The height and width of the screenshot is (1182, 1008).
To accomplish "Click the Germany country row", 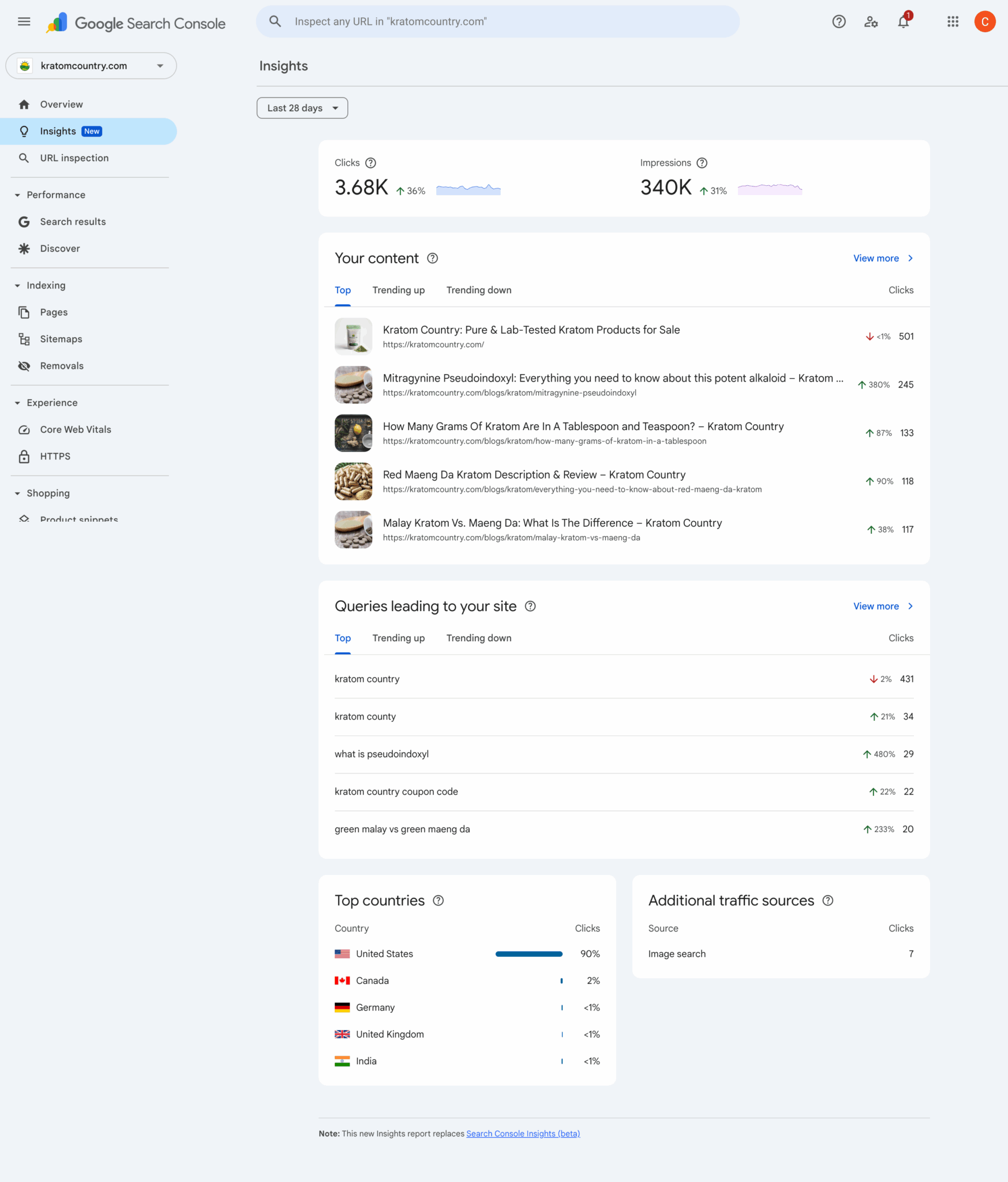I will click(467, 1008).
